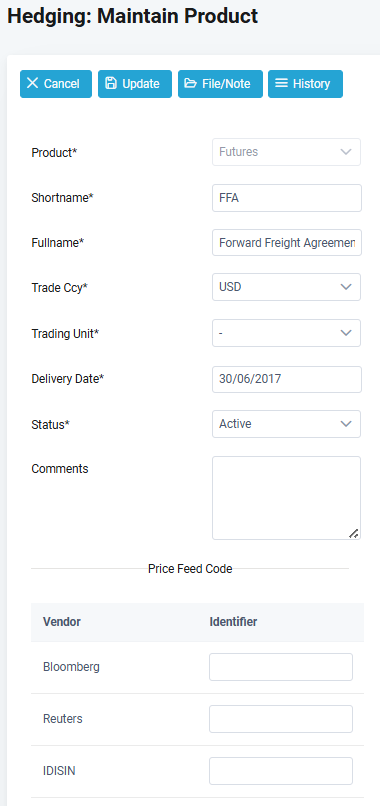Click the hamburger lines icon on History
Viewport: 380px width, 806px height.
pos(281,83)
